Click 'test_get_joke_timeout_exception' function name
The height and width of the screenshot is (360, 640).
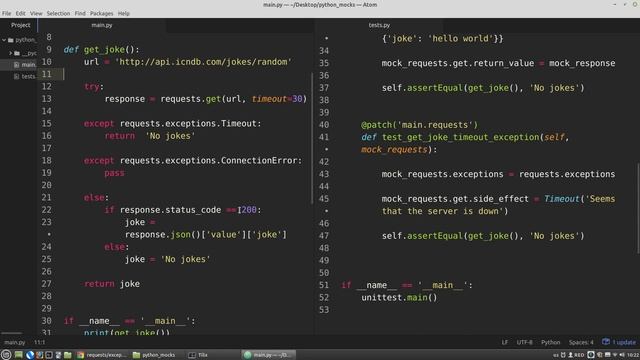pyautogui.click(x=460, y=137)
